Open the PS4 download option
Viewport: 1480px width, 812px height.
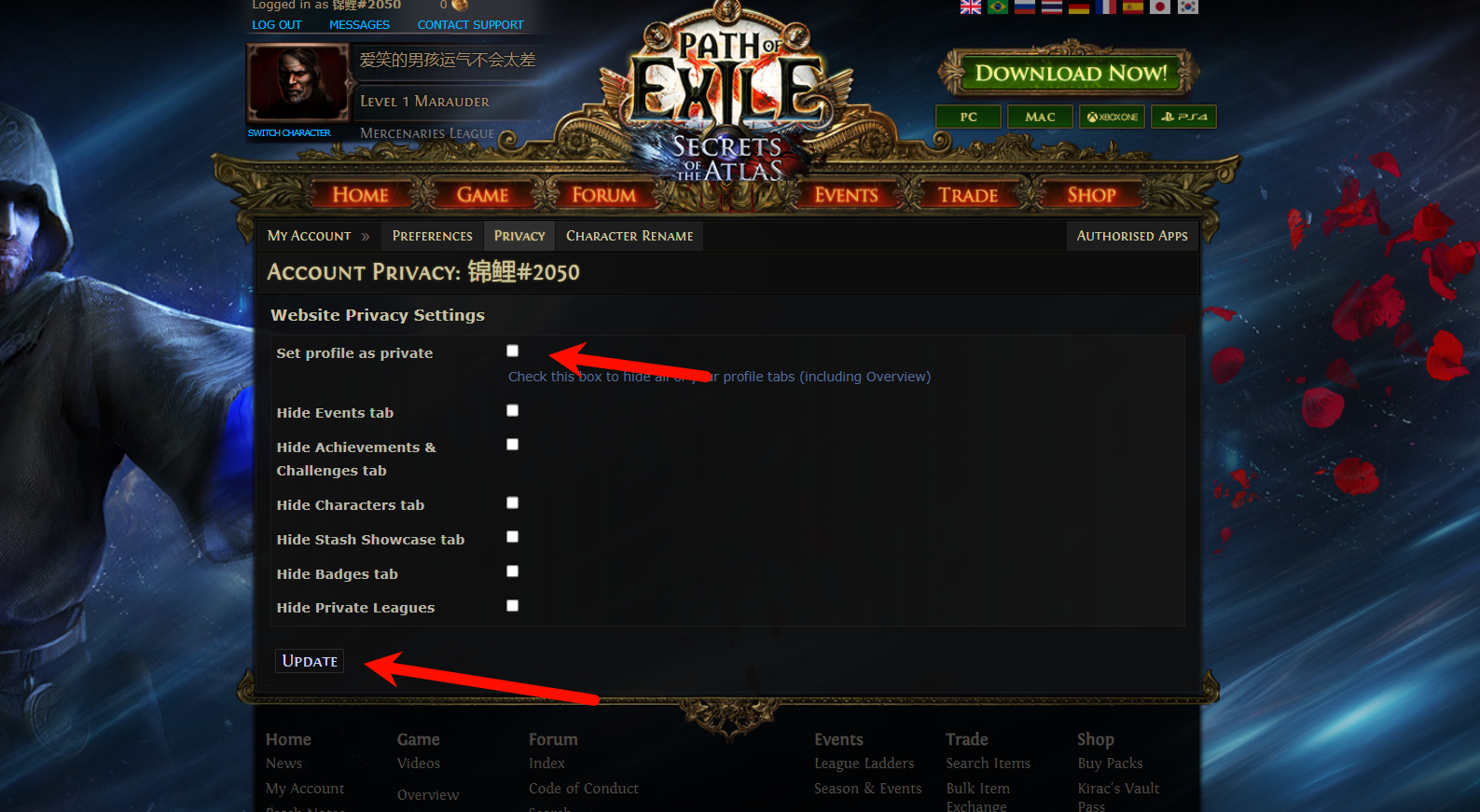click(1184, 117)
